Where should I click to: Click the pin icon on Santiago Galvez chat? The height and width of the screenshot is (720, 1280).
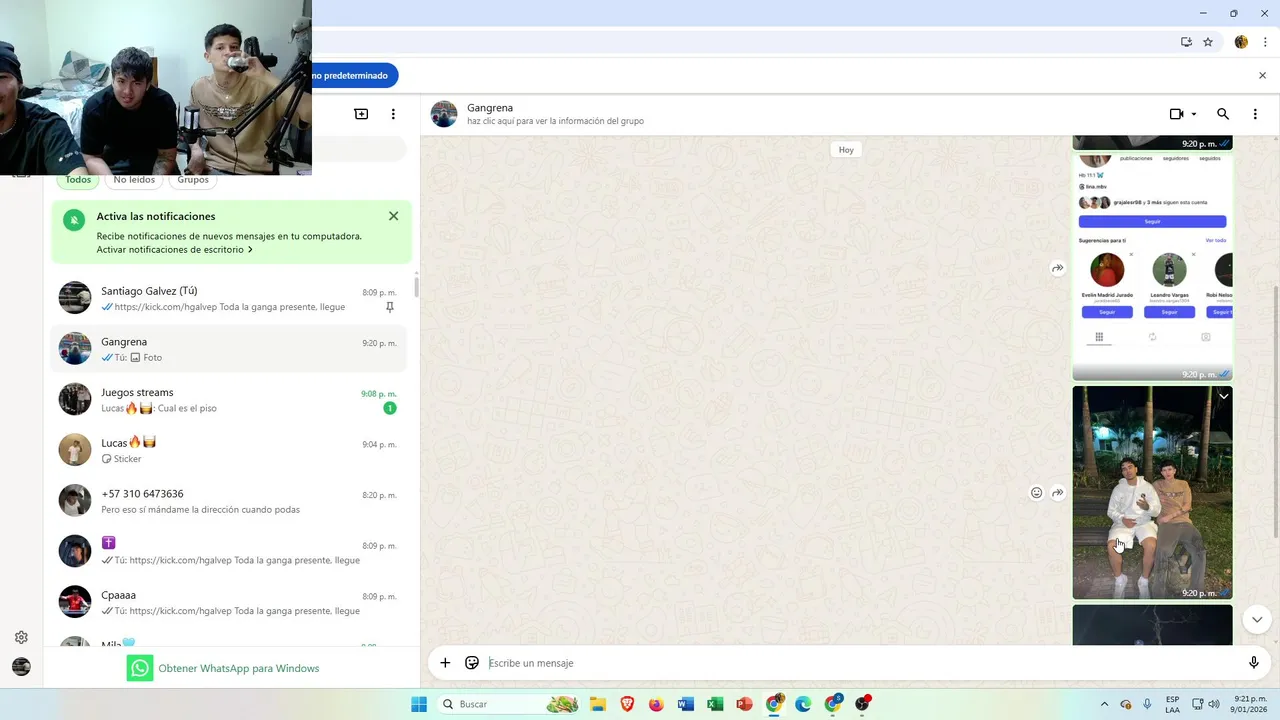coord(390,307)
